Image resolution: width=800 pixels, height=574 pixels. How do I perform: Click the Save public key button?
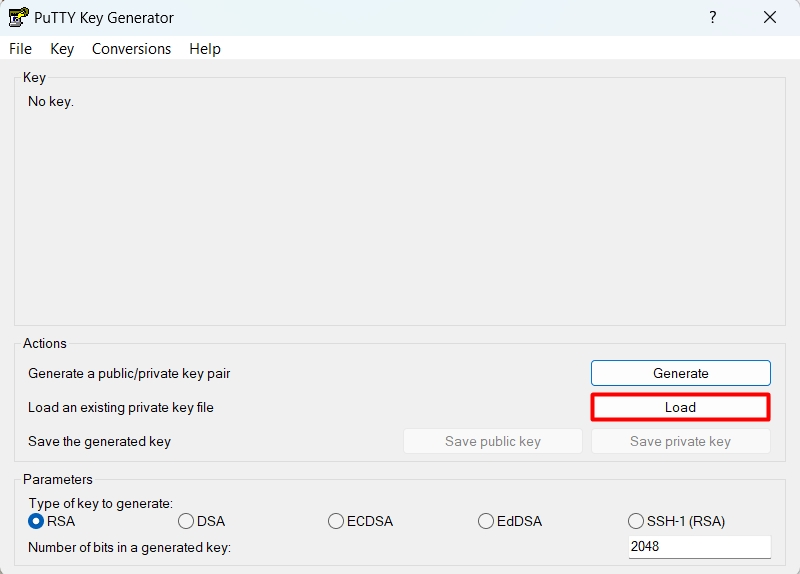click(493, 441)
